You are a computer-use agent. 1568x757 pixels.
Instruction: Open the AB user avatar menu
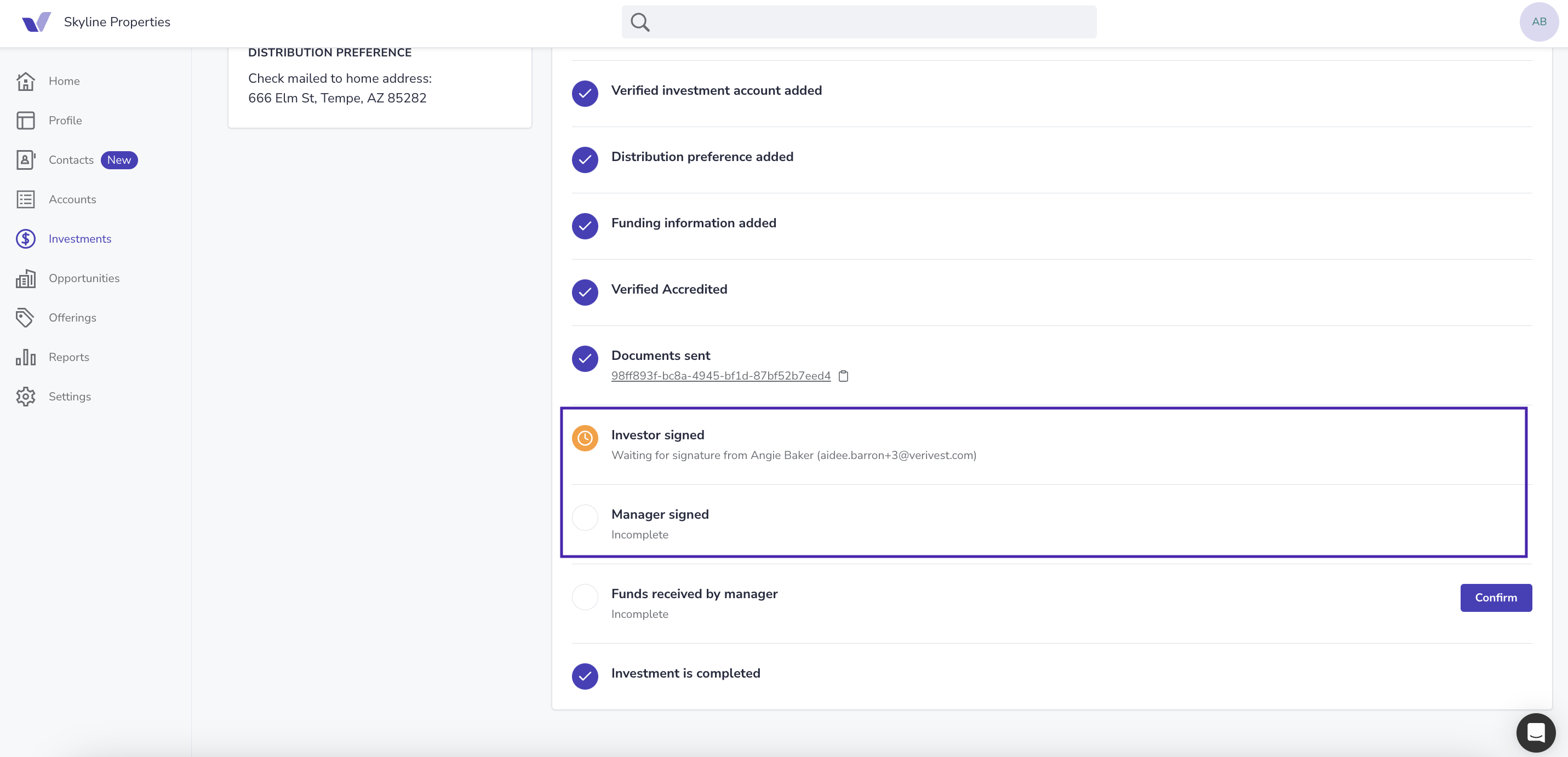[x=1539, y=22]
